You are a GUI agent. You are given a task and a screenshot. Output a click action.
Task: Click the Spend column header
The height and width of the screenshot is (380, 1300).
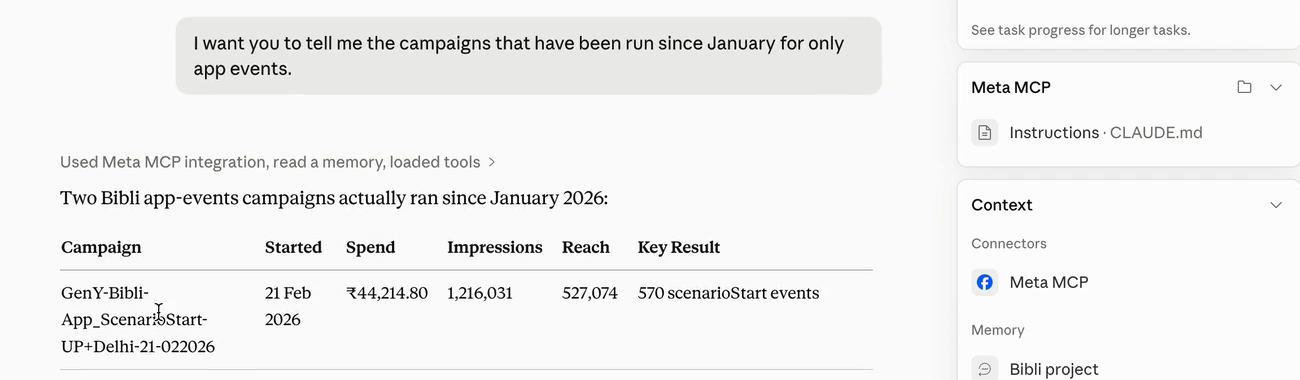pos(370,247)
